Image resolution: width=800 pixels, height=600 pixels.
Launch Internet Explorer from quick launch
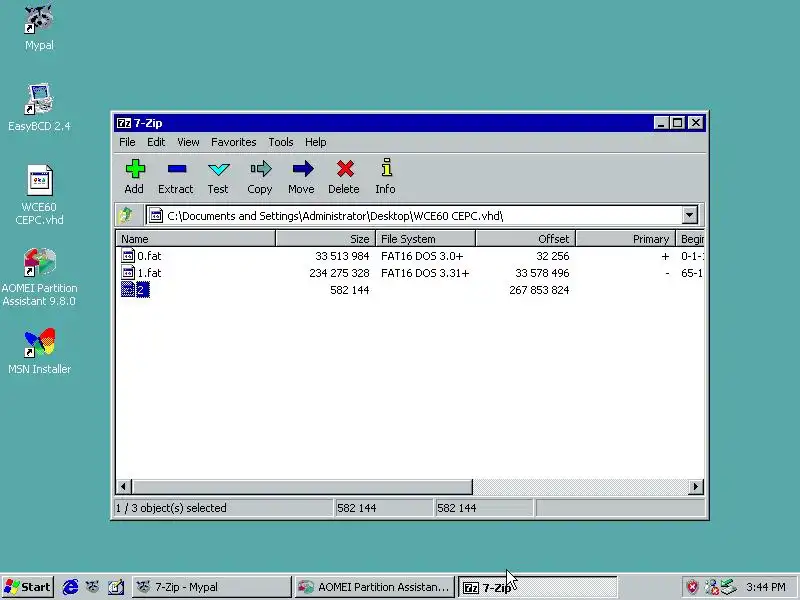pos(70,587)
